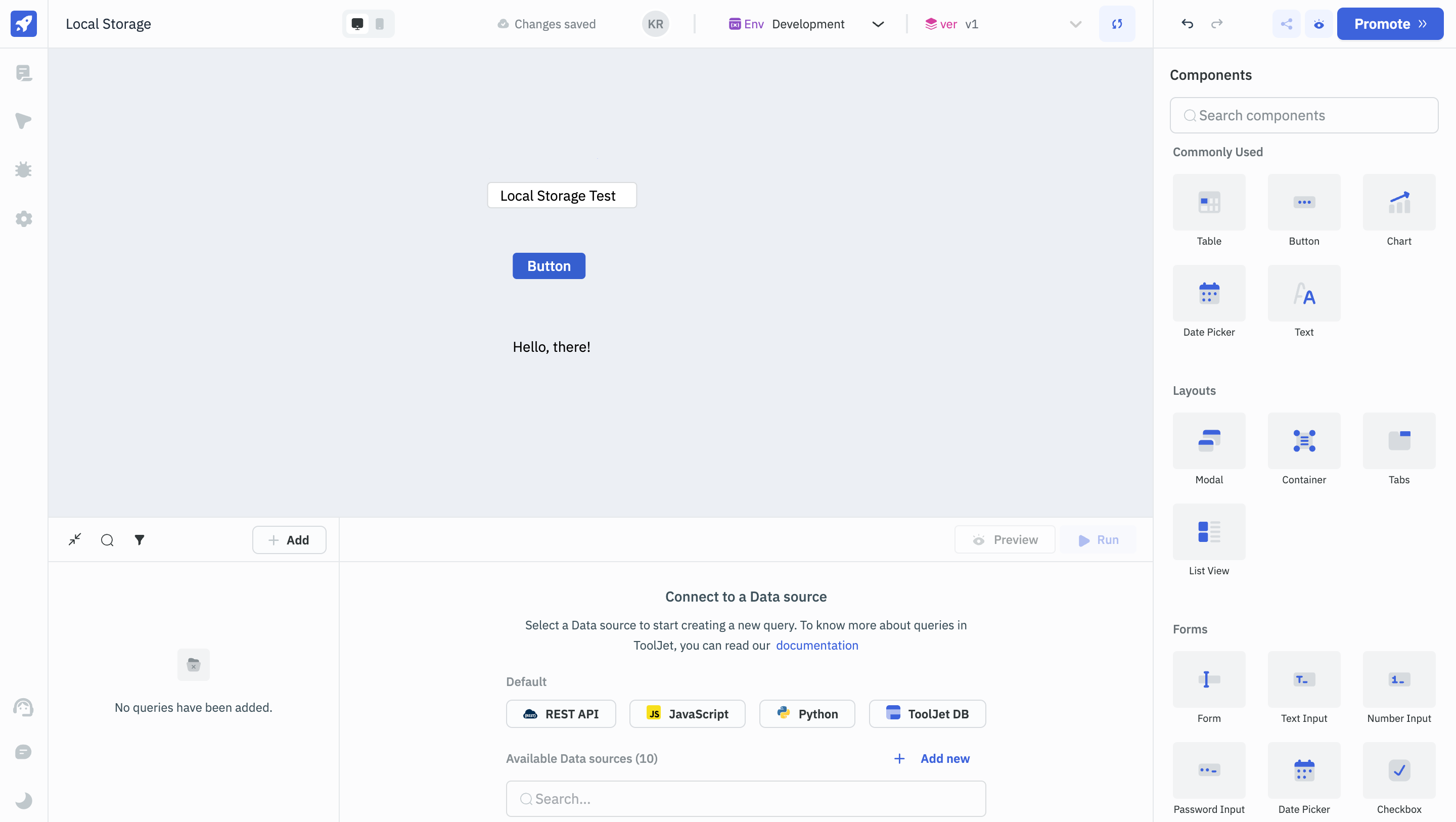Click the filter queries funnel icon
1456x822 pixels.
(139, 540)
